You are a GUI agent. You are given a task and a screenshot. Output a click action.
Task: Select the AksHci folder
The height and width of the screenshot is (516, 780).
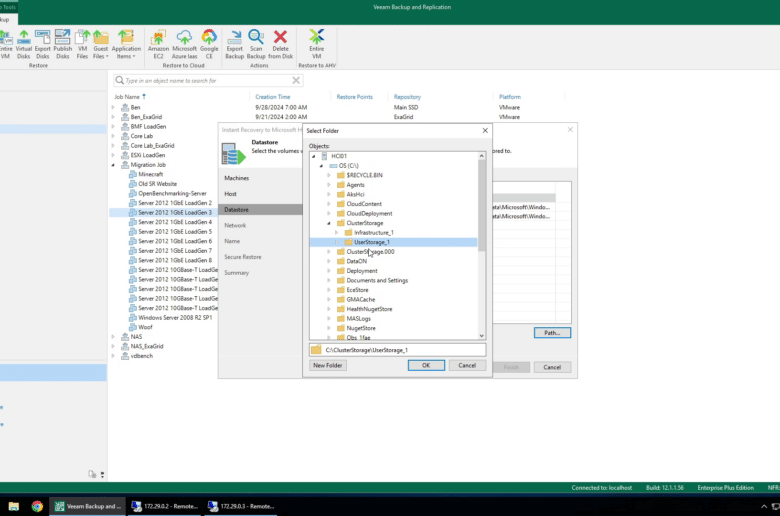click(x=355, y=194)
